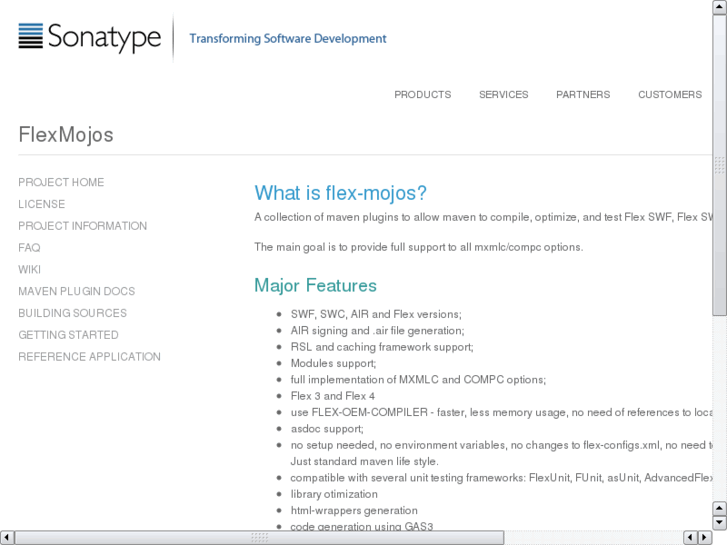
Task: Click the horizontal scrollbar right arrow
Action: point(706,538)
